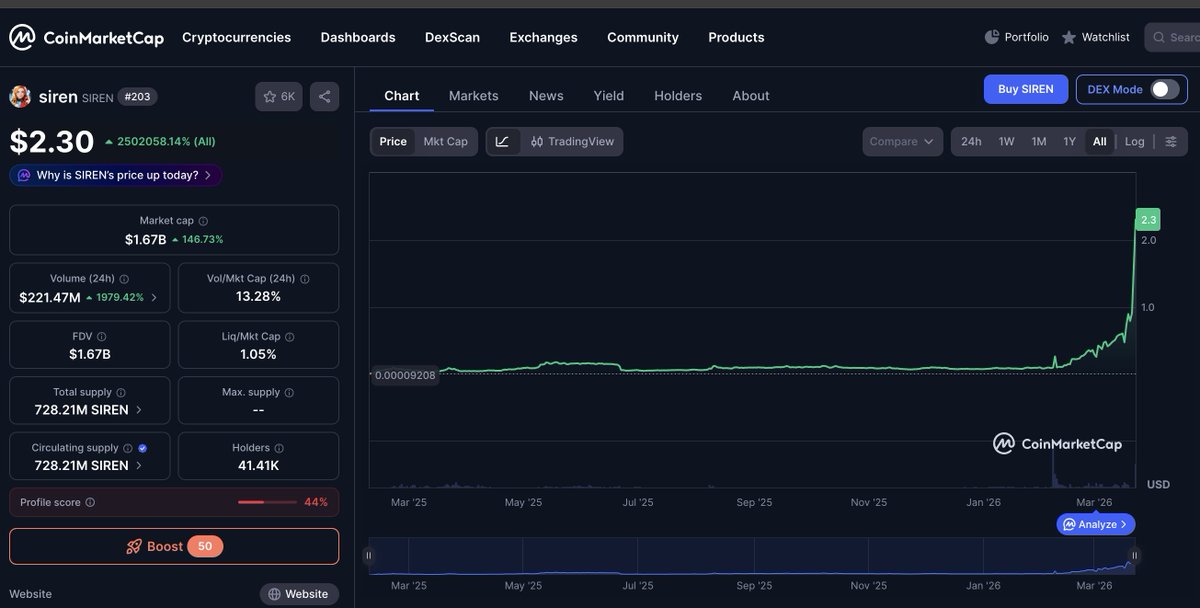The height and width of the screenshot is (608, 1200).
Task: Open Cryptocurrencies menu
Action: 236,37
